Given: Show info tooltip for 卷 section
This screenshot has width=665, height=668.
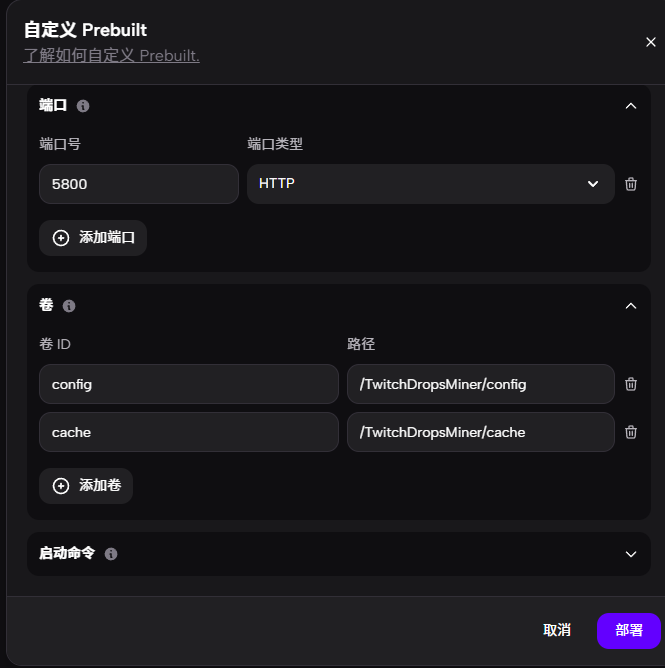Looking at the screenshot, I should coord(69,306).
